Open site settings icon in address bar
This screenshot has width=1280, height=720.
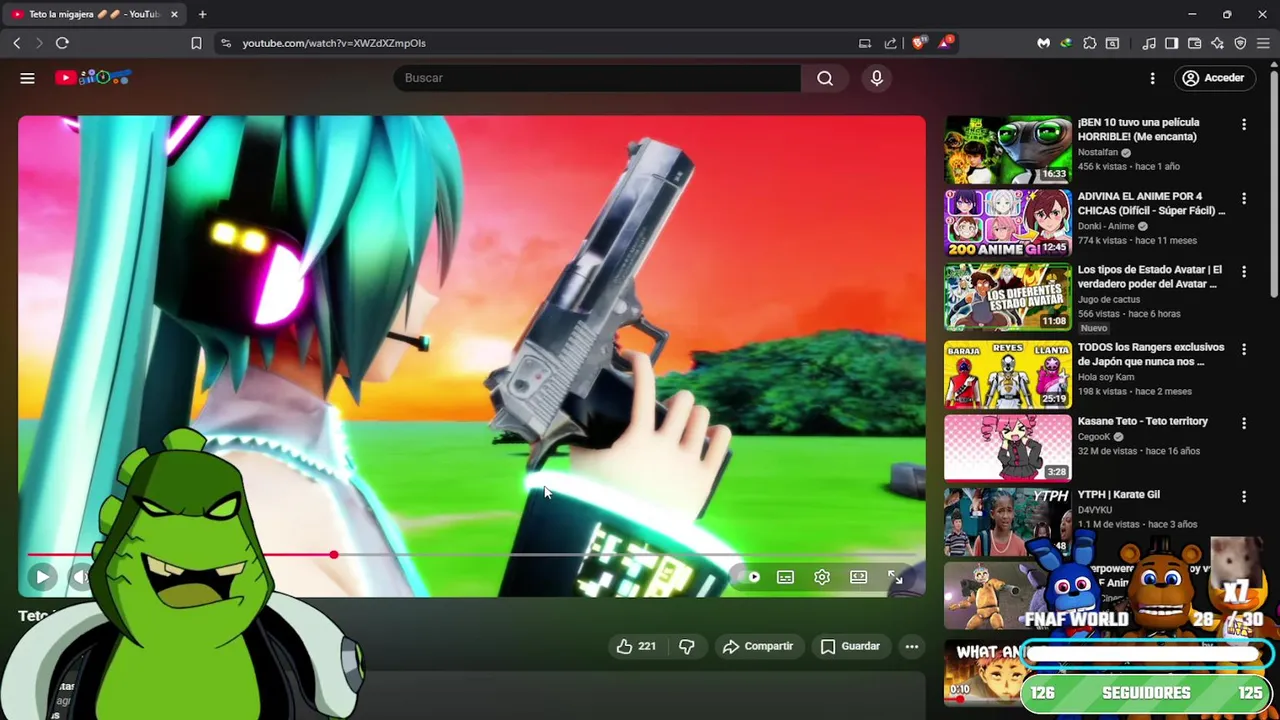point(225,43)
